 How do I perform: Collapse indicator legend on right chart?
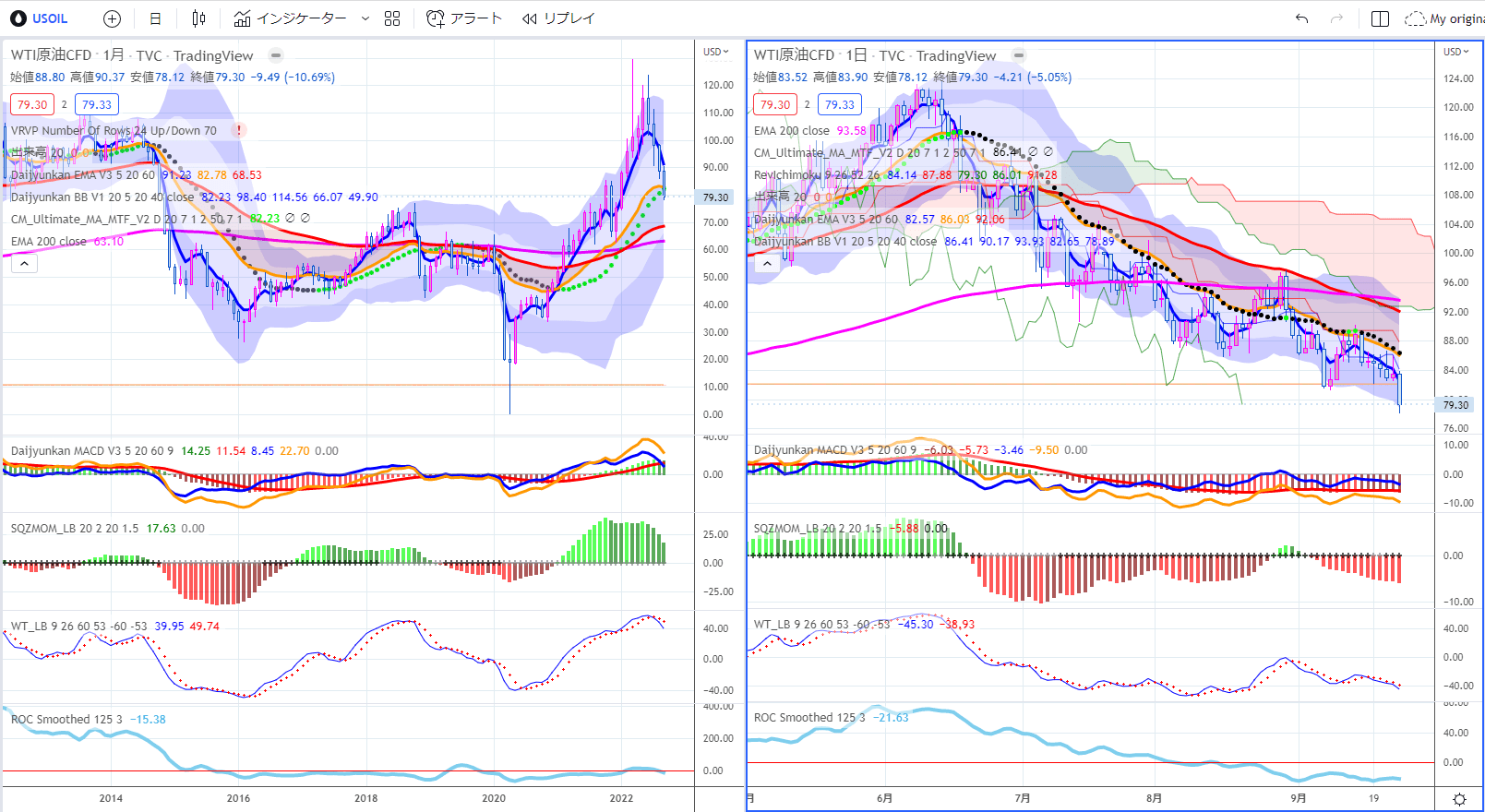(x=767, y=264)
